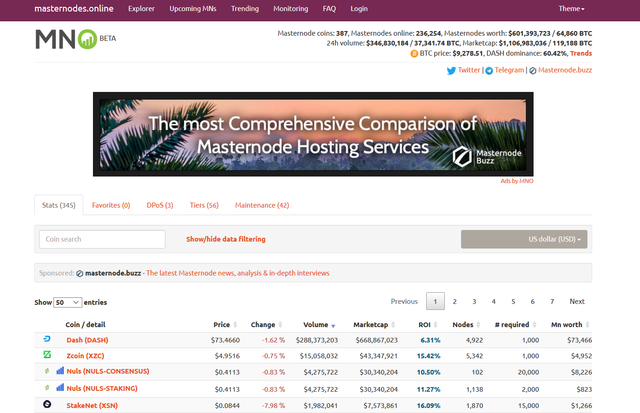Sort table by Nodes column arrows
Image resolution: width=640 pixels, height=413 pixels.
478,325
